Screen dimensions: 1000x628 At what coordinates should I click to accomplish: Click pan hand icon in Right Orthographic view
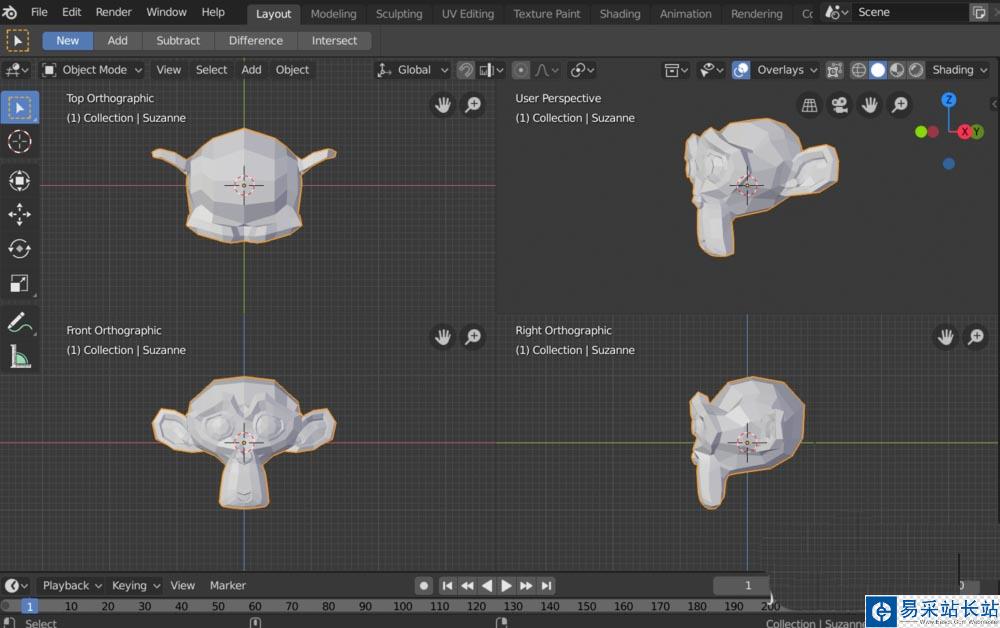click(946, 337)
